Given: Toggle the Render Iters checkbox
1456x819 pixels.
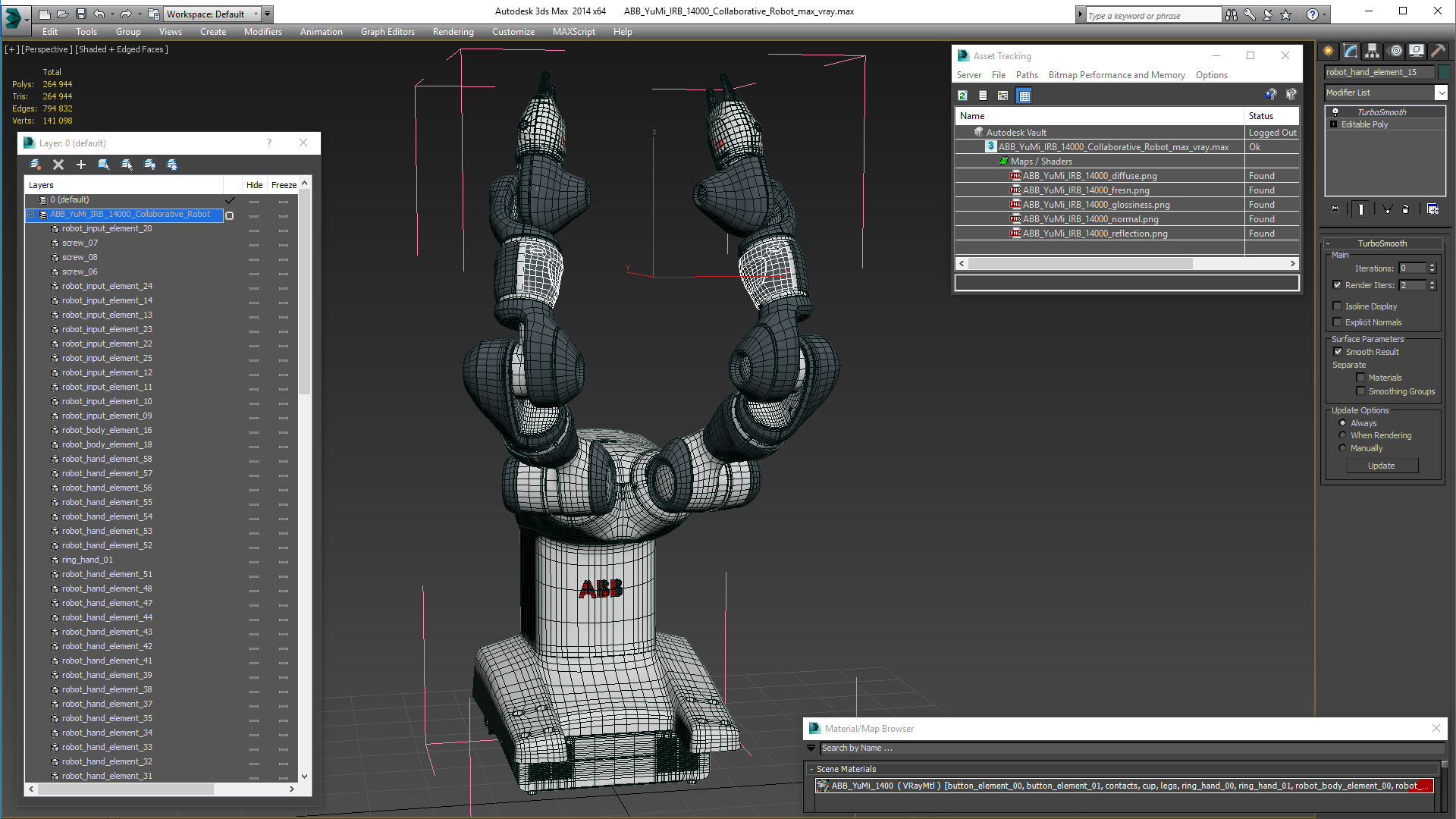Looking at the screenshot, I should tap(1338, 285).
